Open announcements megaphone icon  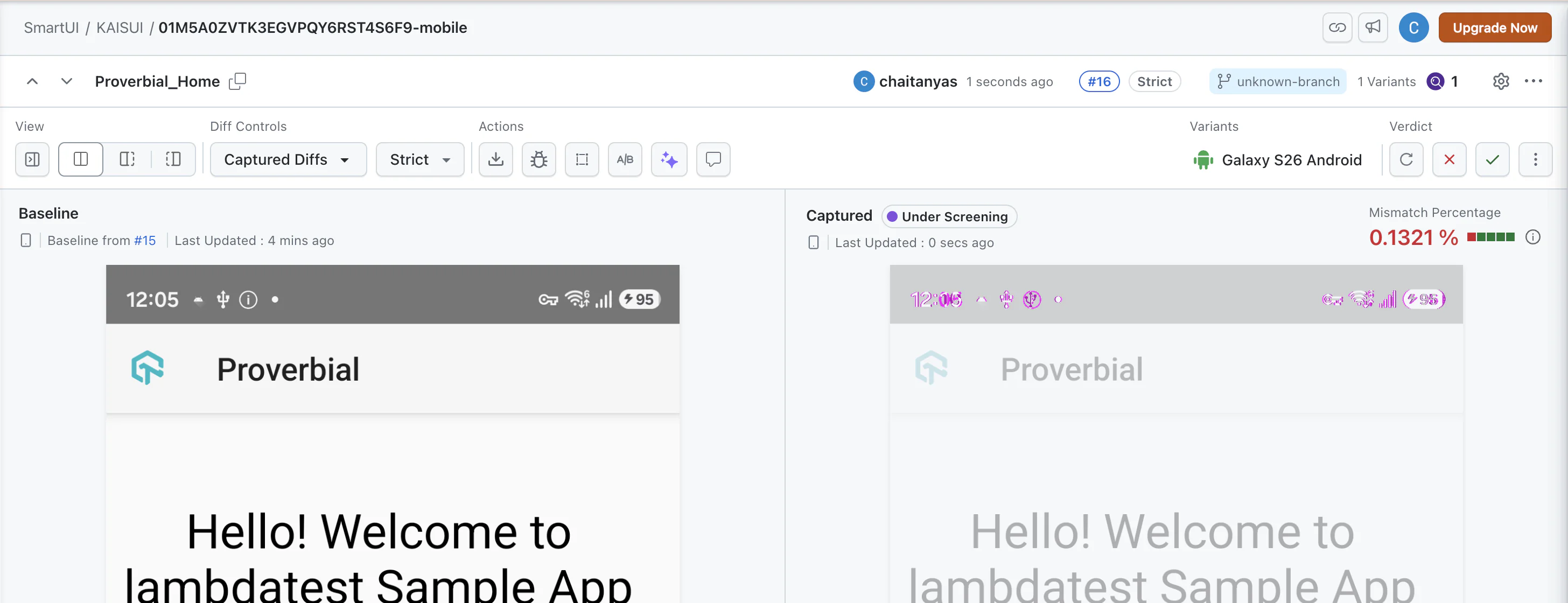(x=1373, y=28)
